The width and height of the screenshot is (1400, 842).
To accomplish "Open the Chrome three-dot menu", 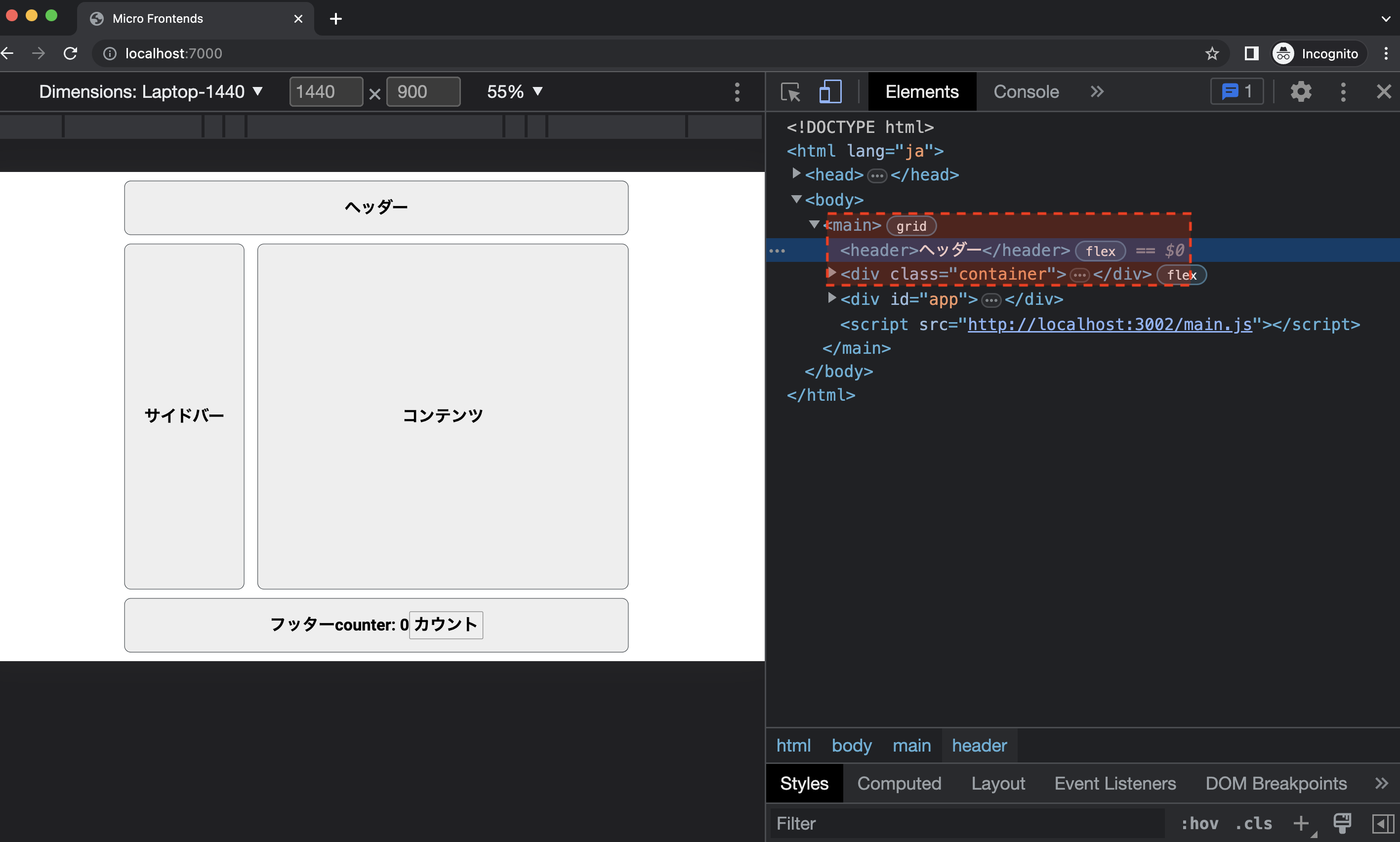I will click(x=1386, y=53).
